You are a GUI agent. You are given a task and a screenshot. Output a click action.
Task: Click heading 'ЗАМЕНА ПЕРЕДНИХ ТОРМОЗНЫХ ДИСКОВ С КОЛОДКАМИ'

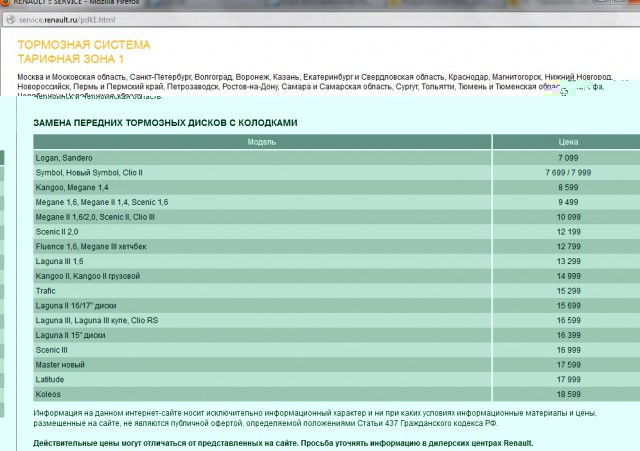[165, 123]
